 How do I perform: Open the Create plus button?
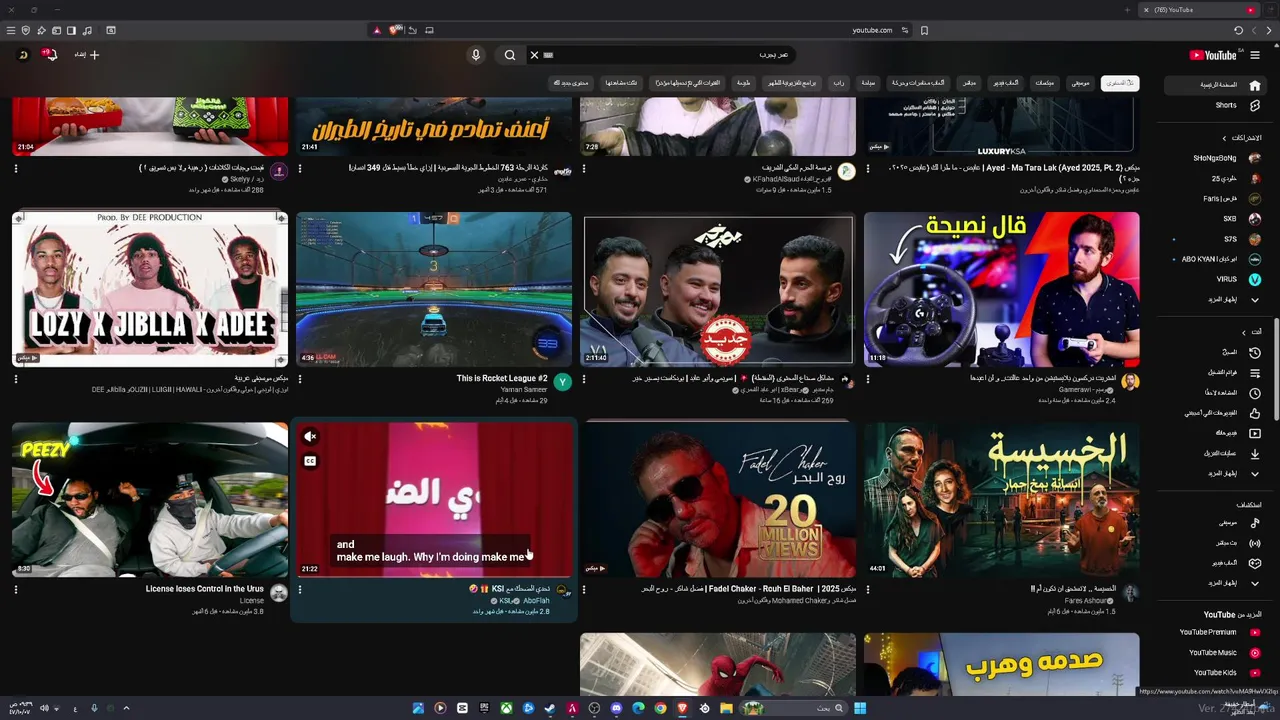pos(87,55)
